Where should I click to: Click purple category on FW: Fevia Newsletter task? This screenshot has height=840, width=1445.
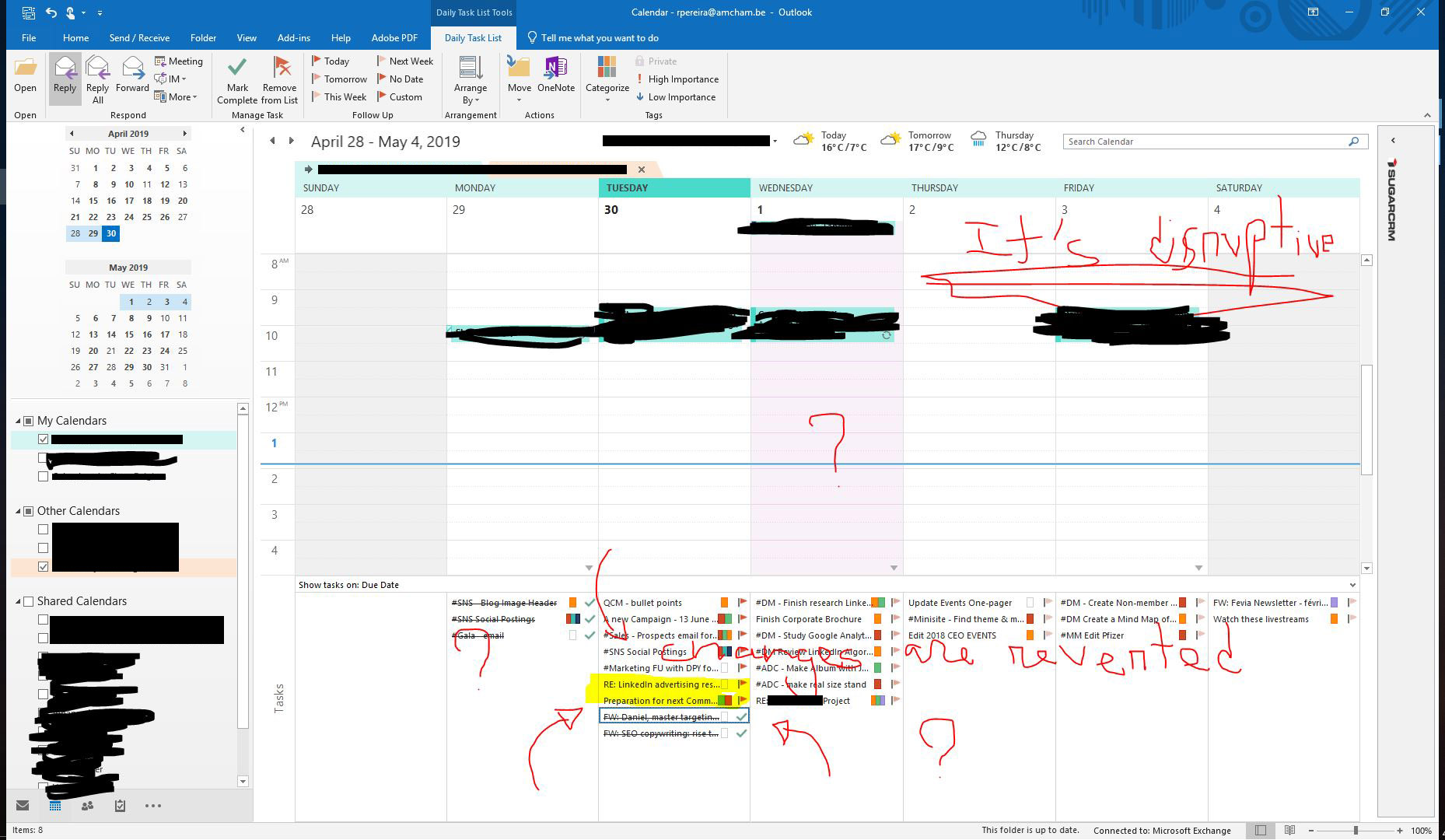point(1334,603)
